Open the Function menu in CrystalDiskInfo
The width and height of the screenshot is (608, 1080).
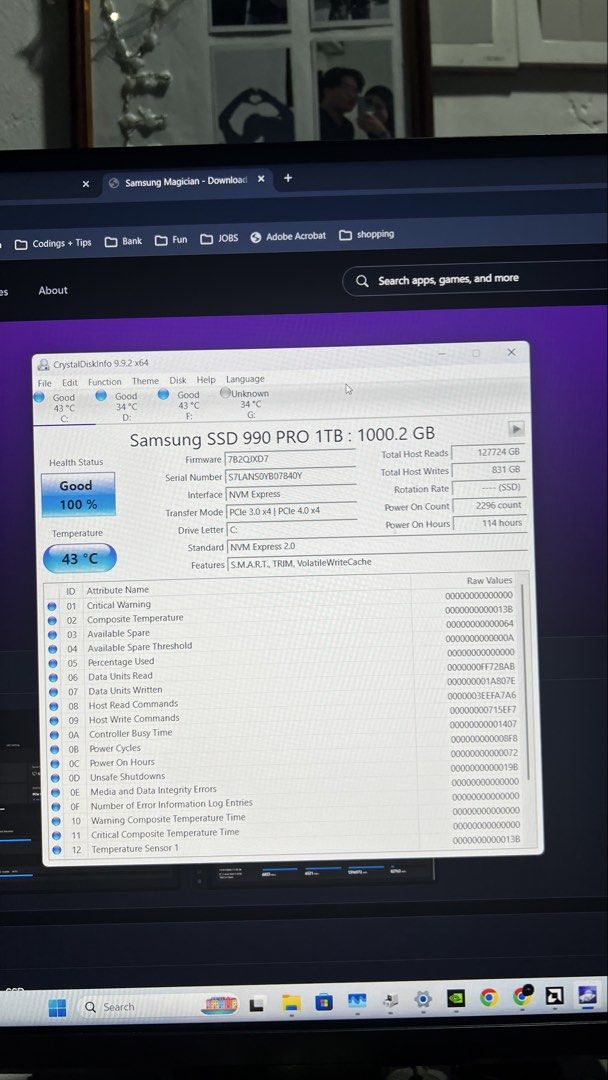click(x=105, y=382)
